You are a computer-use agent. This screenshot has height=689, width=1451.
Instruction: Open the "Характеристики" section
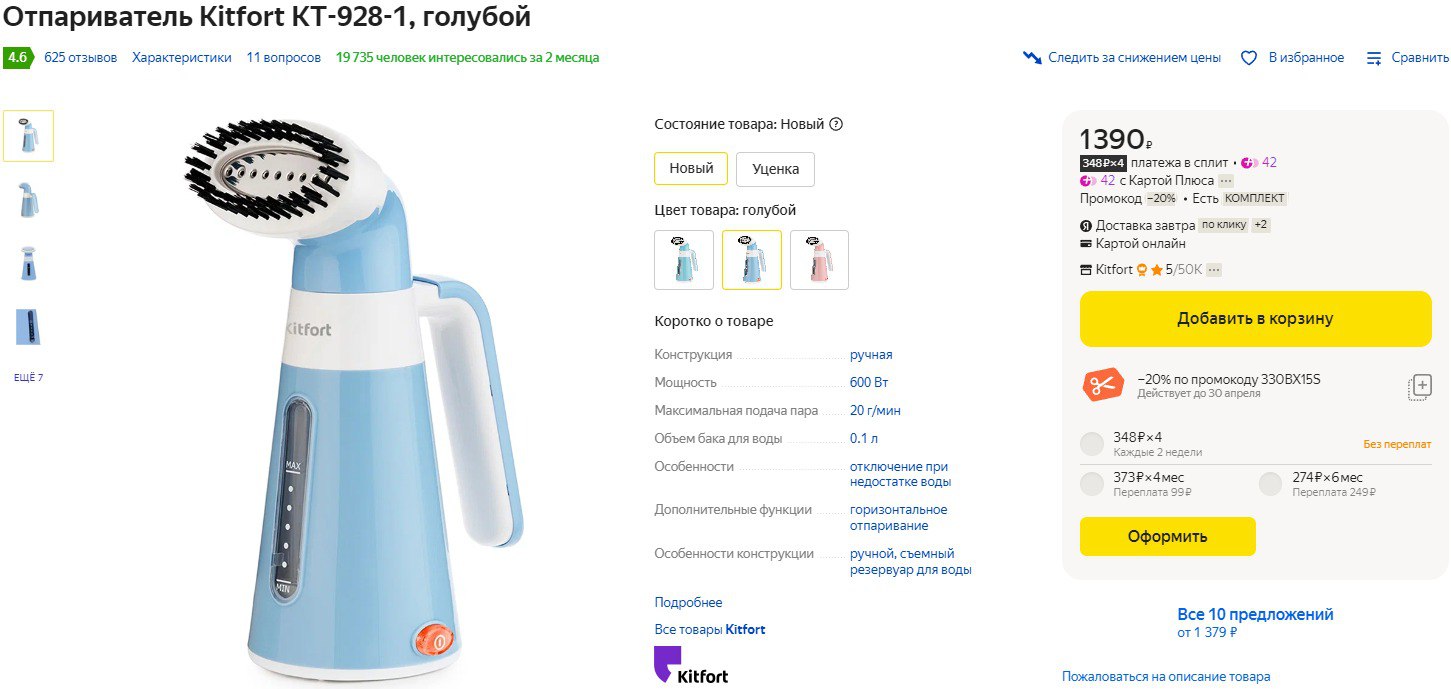point(181,58)
